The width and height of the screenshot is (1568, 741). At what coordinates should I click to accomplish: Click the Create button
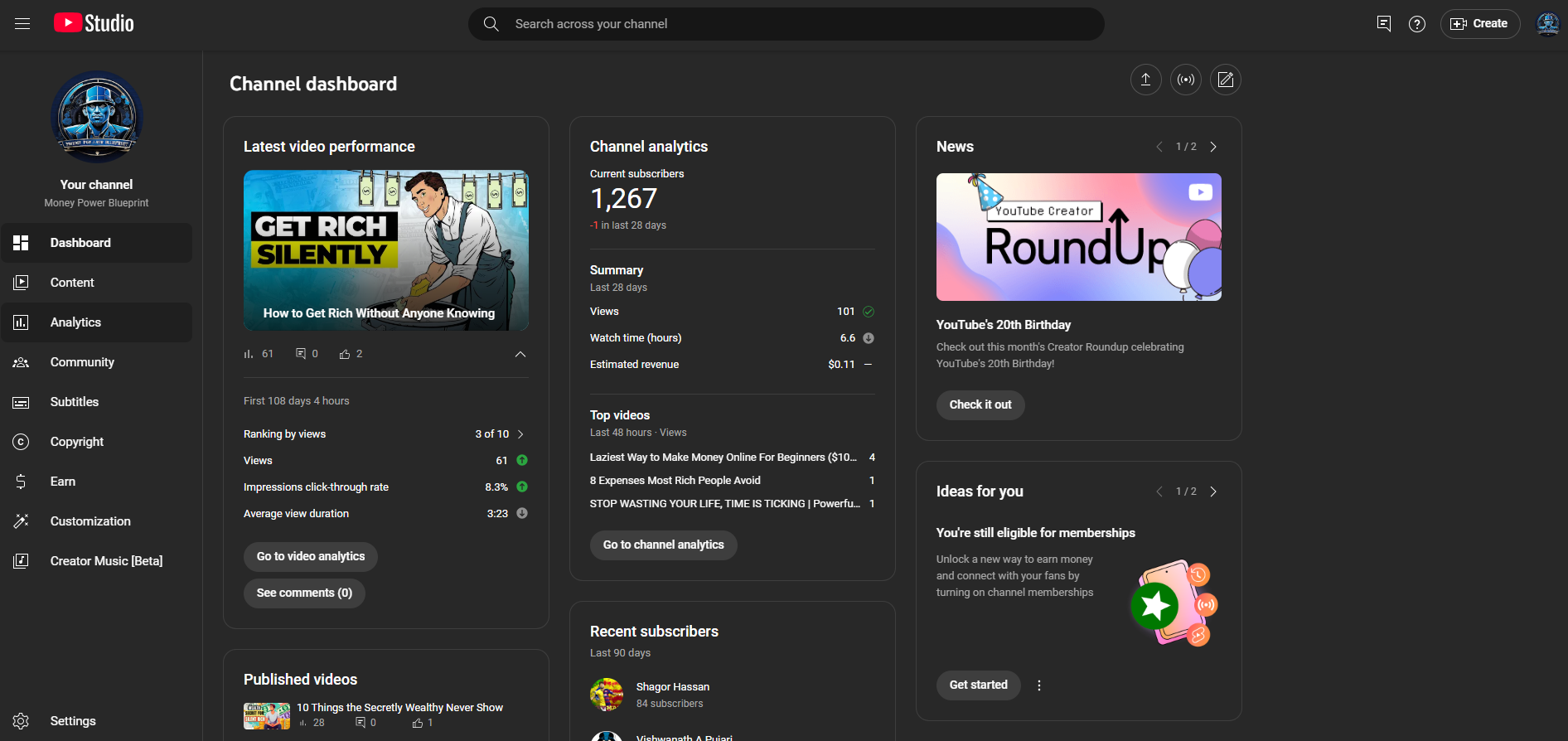click(1480, 24)
